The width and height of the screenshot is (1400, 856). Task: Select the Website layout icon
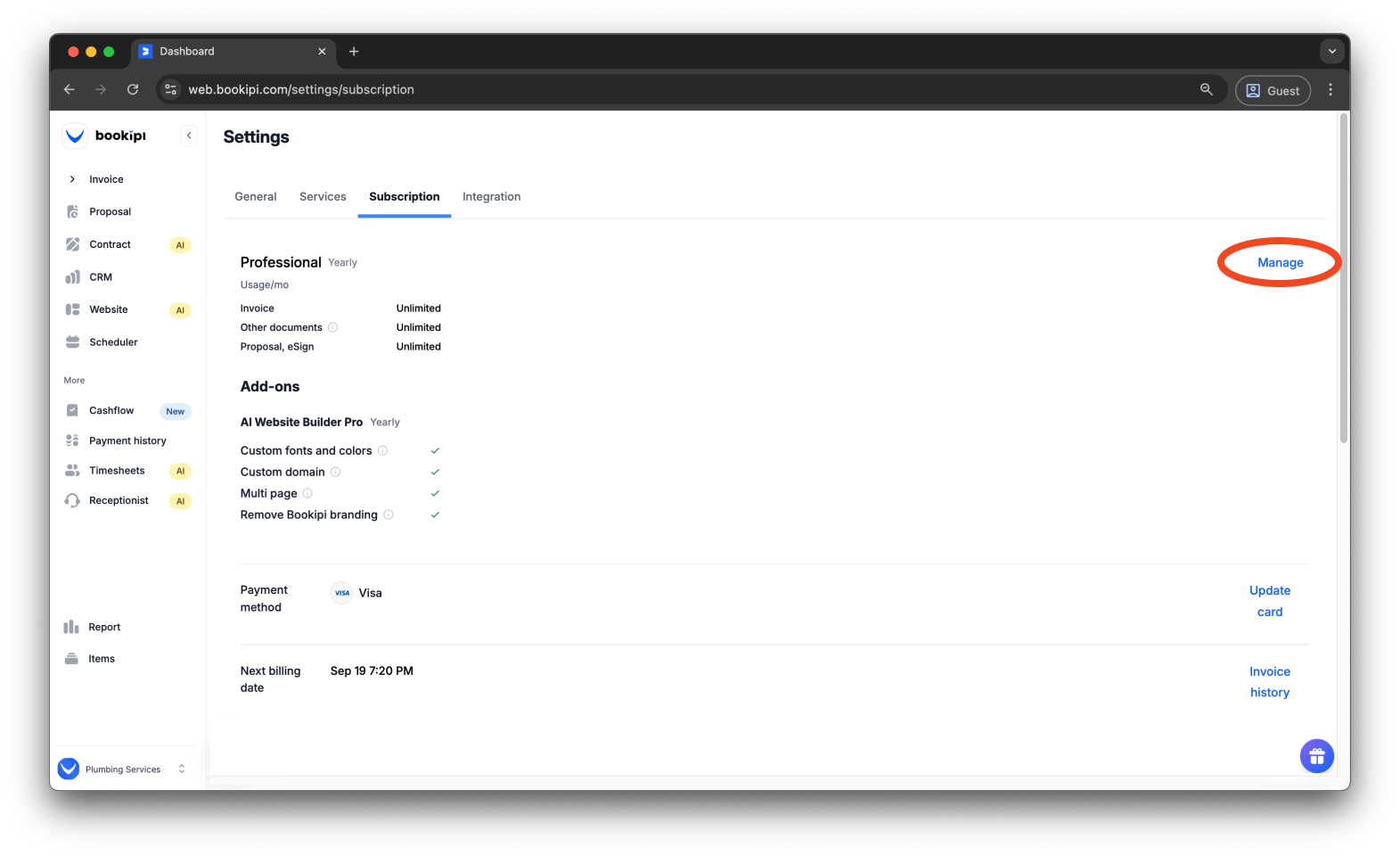click(72, 309)
